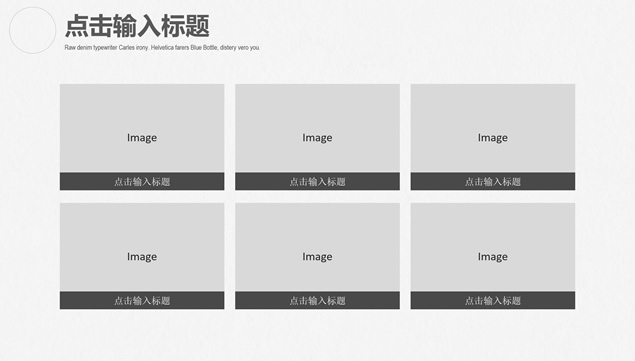Click the dark caption bar under top-left image
This screenshot has width=635, height=361.
[x=142, y=182]
